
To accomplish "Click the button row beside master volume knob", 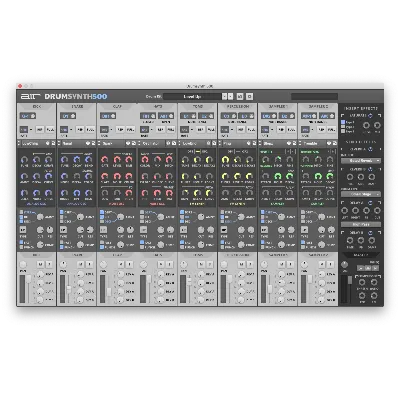I will coord(368,268).
